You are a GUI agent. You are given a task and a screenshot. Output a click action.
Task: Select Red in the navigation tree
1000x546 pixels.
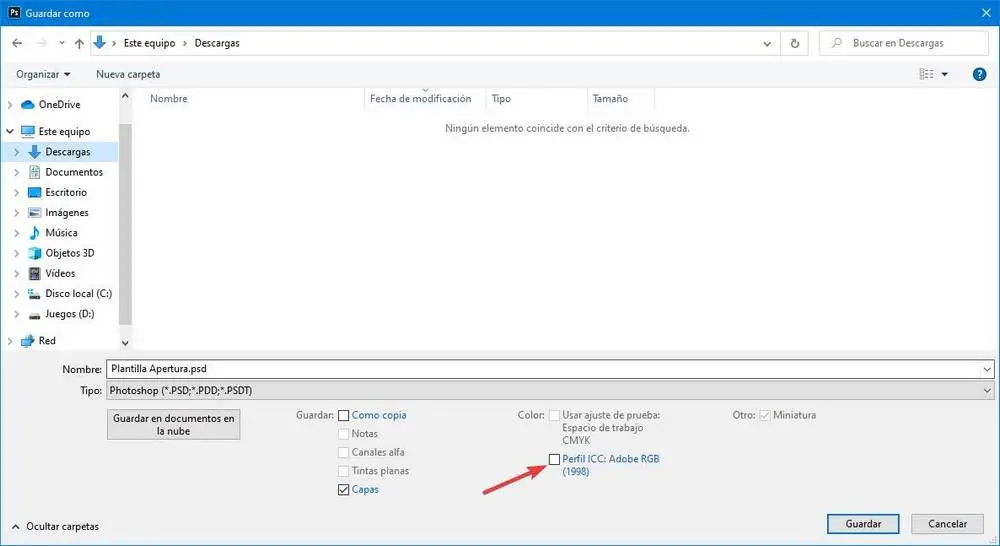47,341
